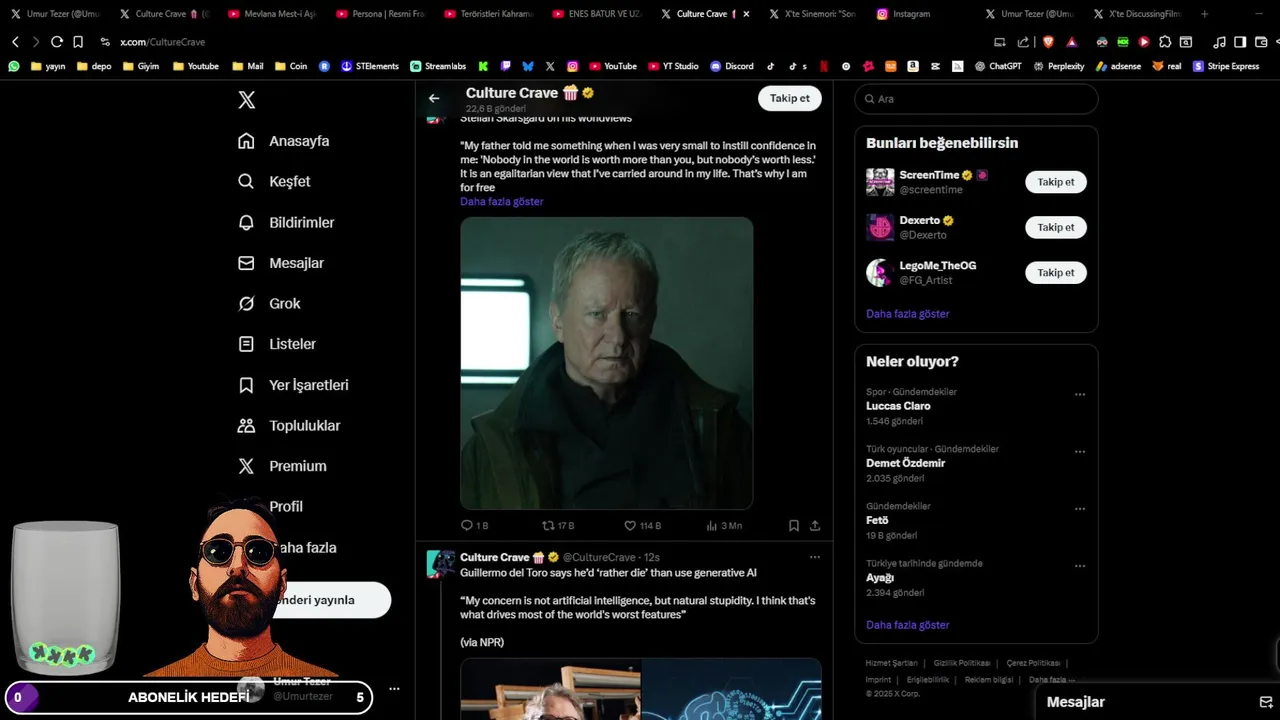Open Listeler page
The image size is (1280, 720).
click(277, 344)
